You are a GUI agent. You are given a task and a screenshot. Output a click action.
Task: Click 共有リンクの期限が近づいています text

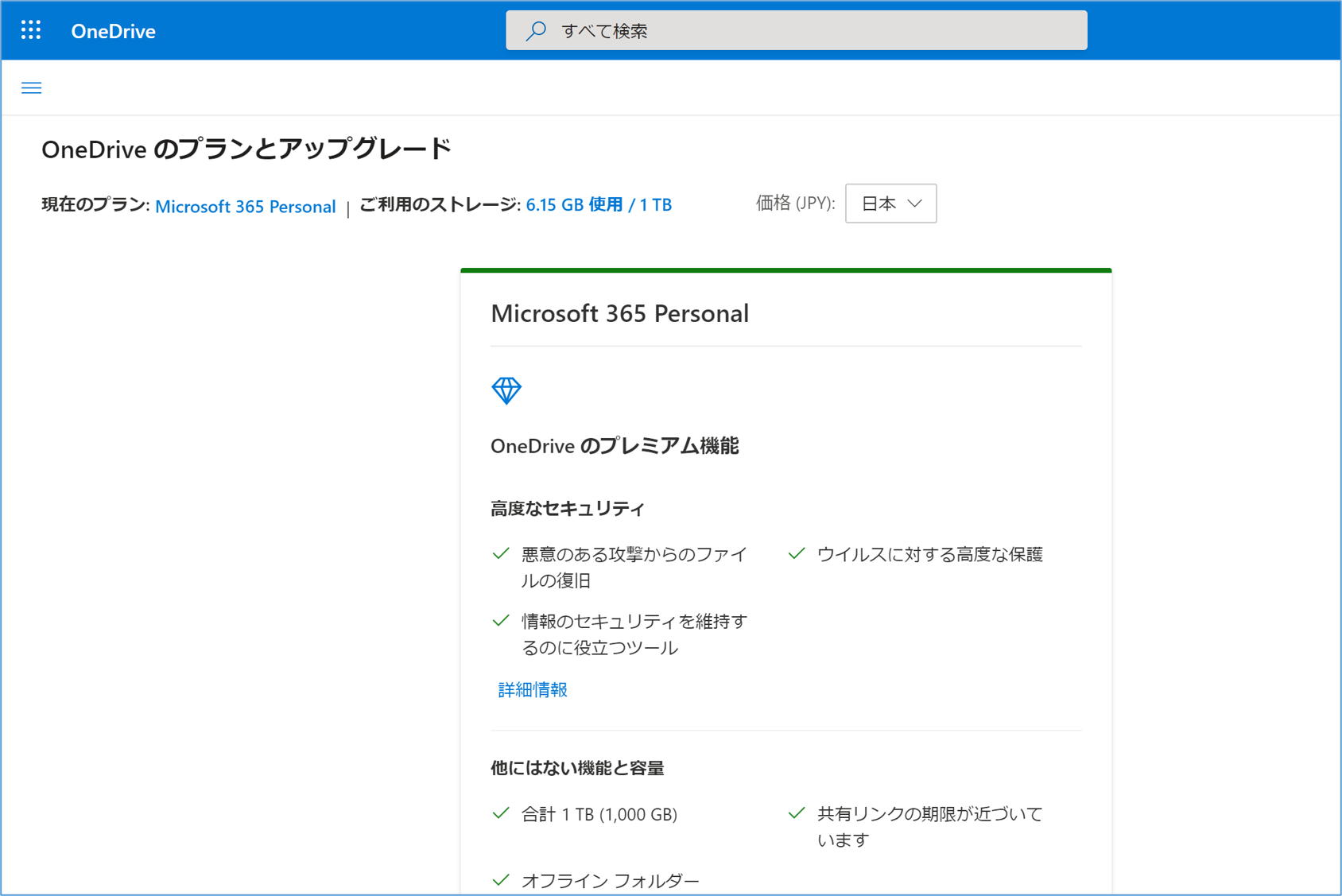(x=930, y=827)
